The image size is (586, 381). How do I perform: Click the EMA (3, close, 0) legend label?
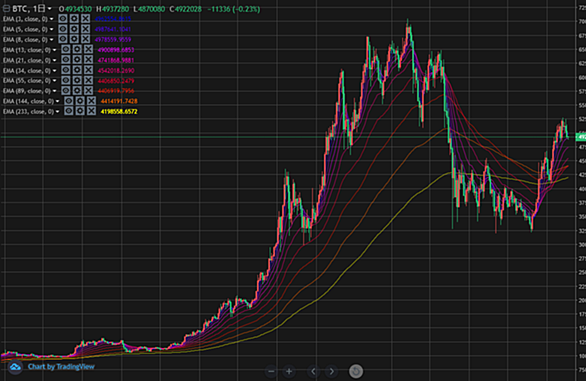(x=25, y=19)
